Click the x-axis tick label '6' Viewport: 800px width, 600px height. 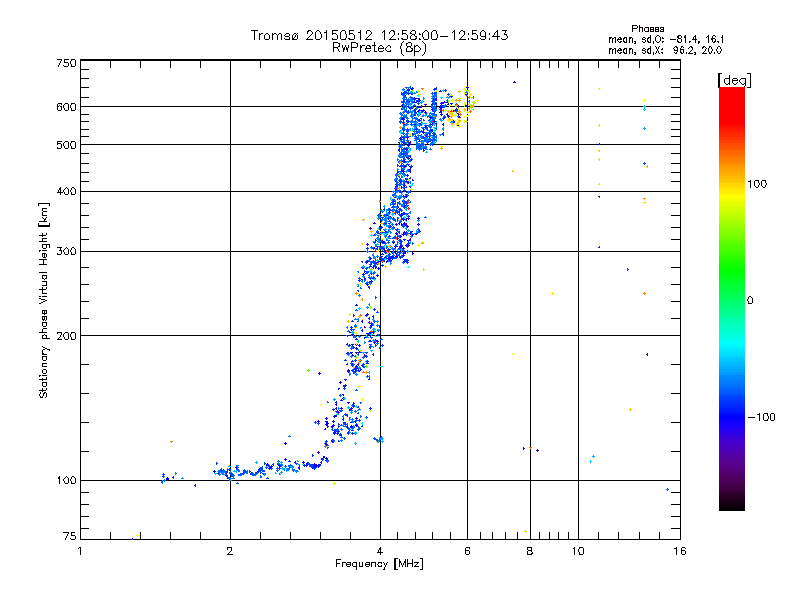click(x=467, y=551)
